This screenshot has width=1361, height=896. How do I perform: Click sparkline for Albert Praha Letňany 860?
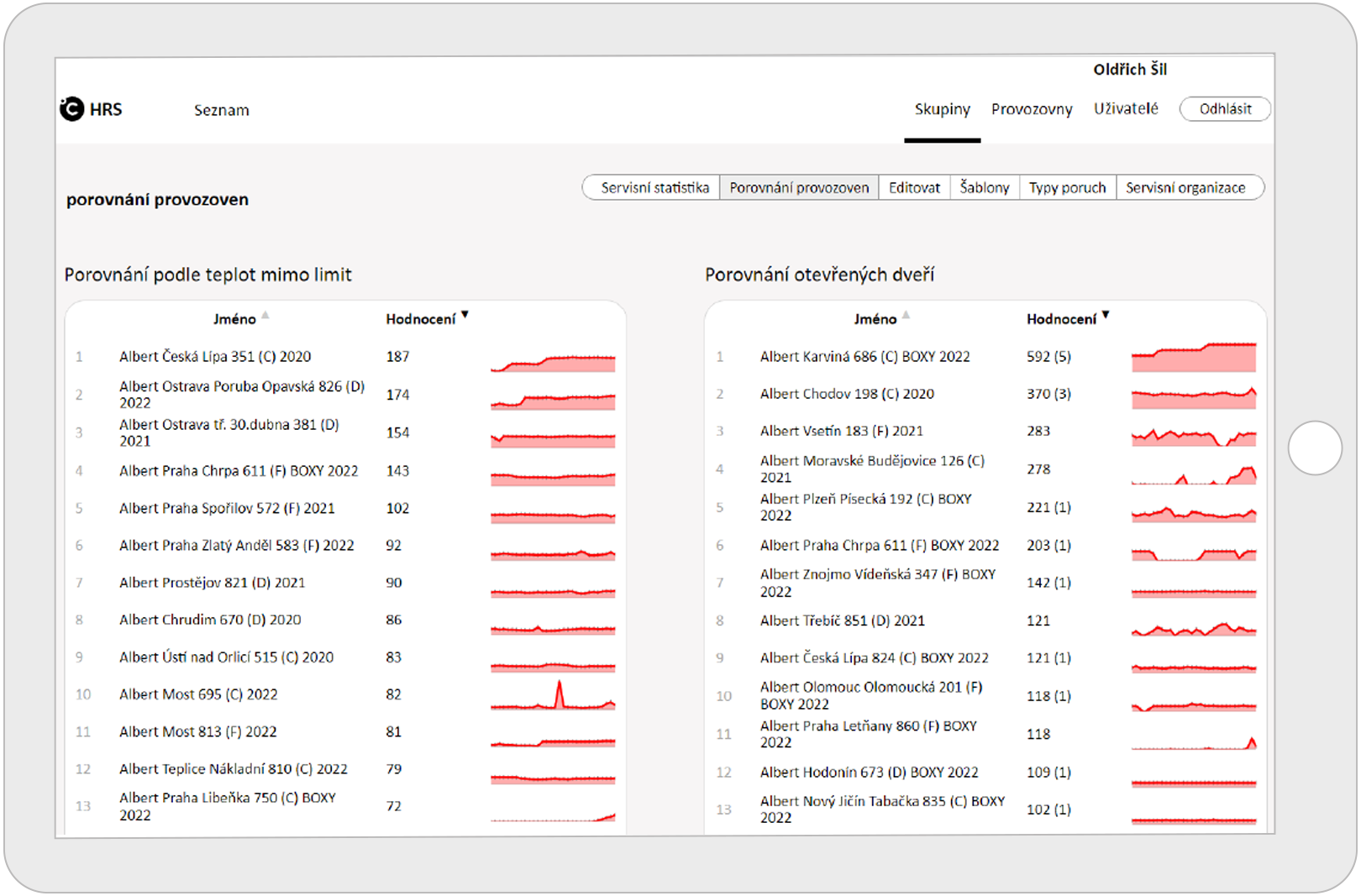(1194, 742)
